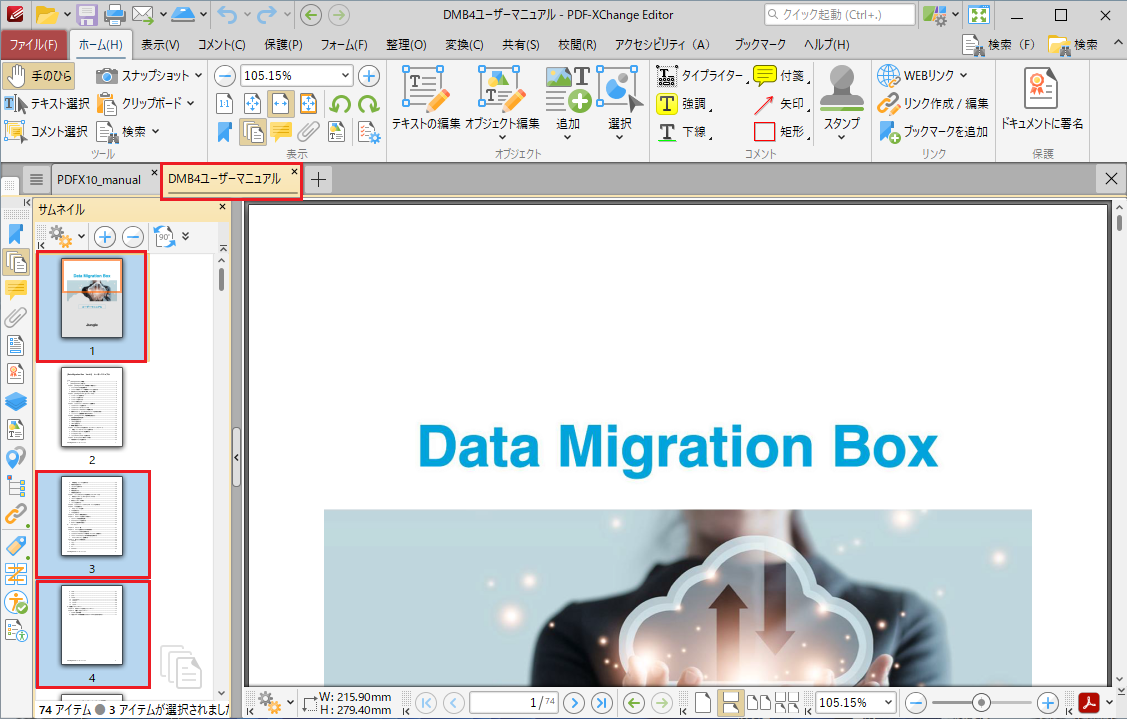
Task: Enlarge thumbnails with the panel's plus icon
Action: coord(105,237)
